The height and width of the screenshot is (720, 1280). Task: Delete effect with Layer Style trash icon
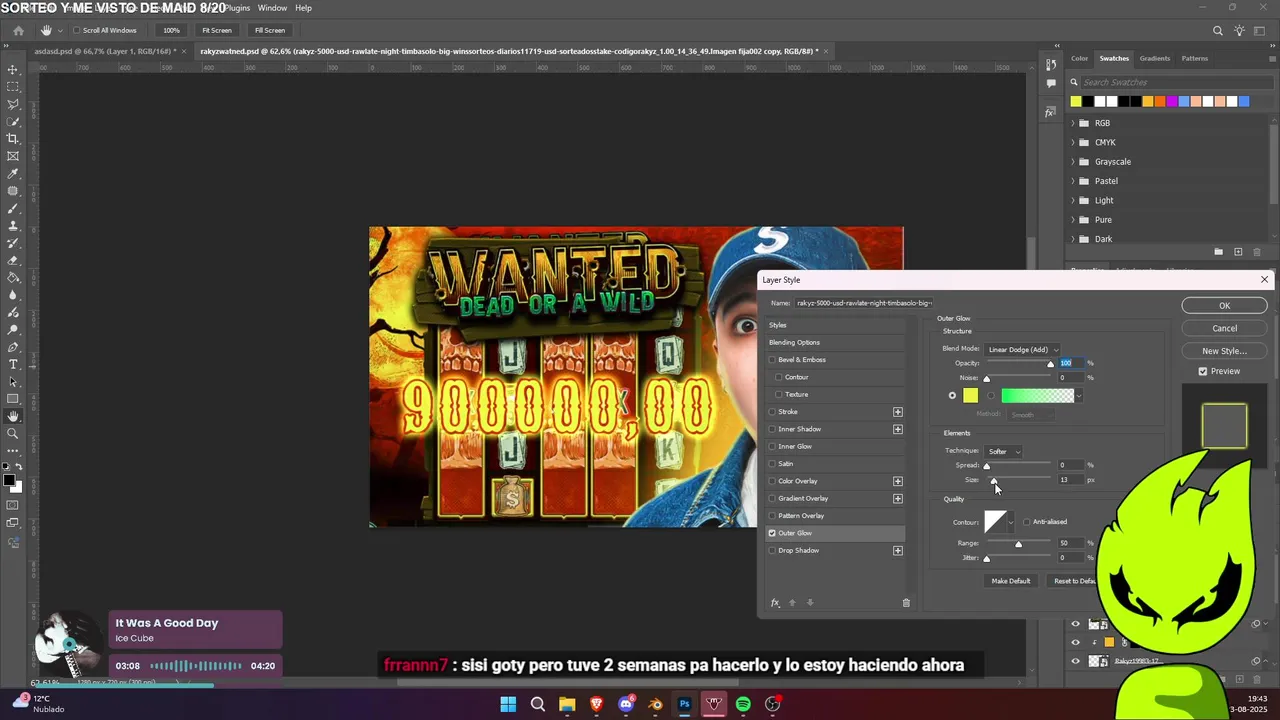click(906, 603)
